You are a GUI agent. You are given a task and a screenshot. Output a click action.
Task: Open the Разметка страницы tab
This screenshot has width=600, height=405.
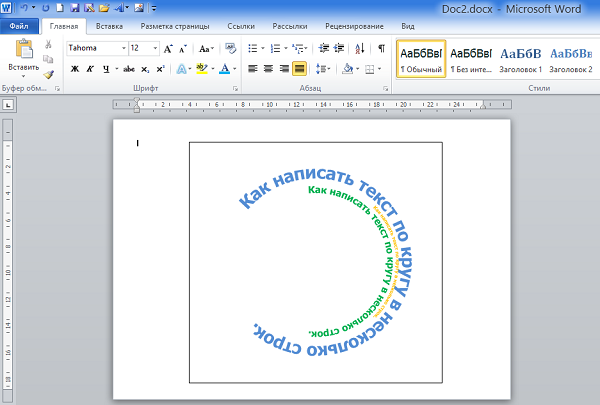tap(175, 26)
